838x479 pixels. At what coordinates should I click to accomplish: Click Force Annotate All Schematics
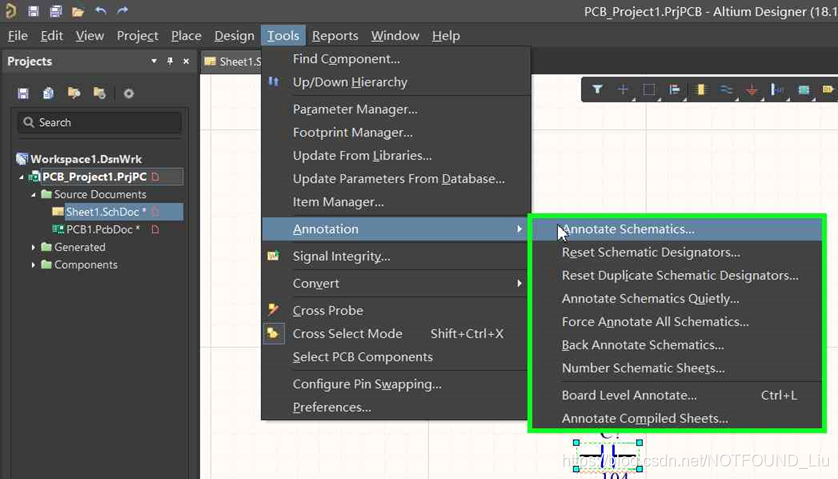677,322
